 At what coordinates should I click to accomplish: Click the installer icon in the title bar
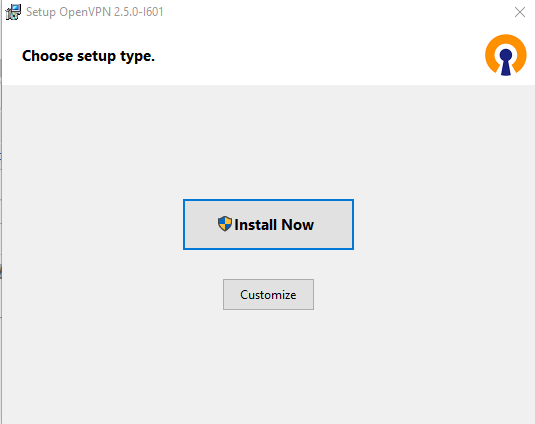(13, 12)
